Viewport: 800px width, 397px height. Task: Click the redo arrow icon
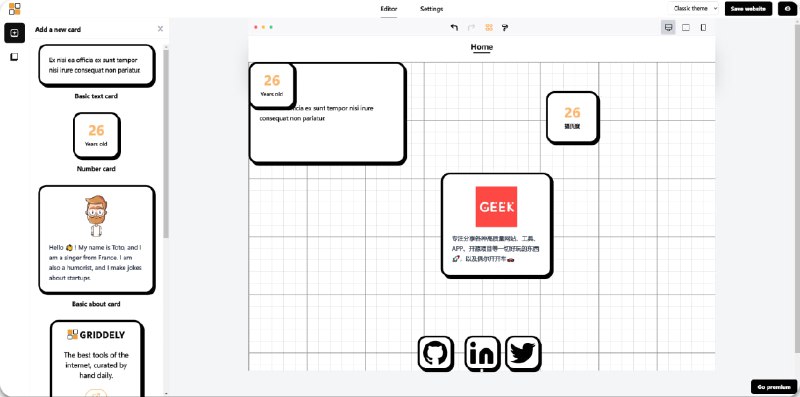[471, 28]
